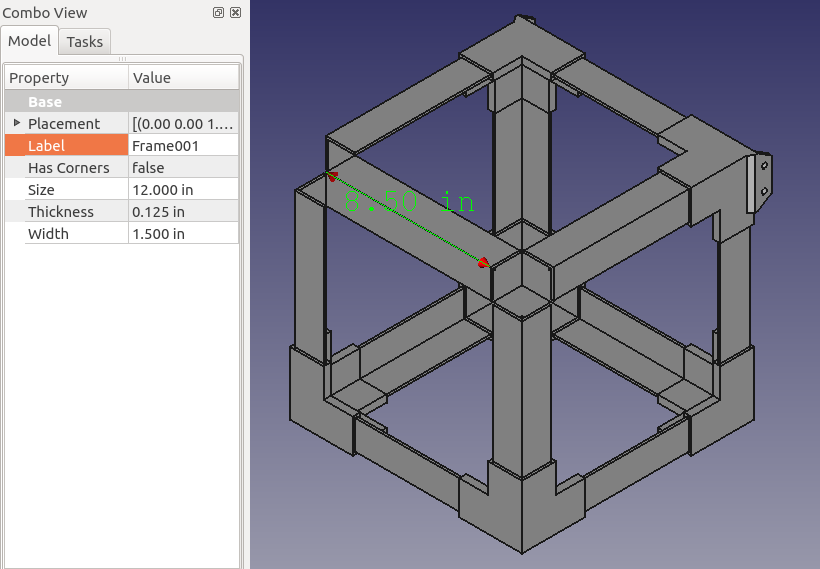Edit the Frame001 label value
The width and height of the screenshot is (820, 569).
[x=184, y=145]
